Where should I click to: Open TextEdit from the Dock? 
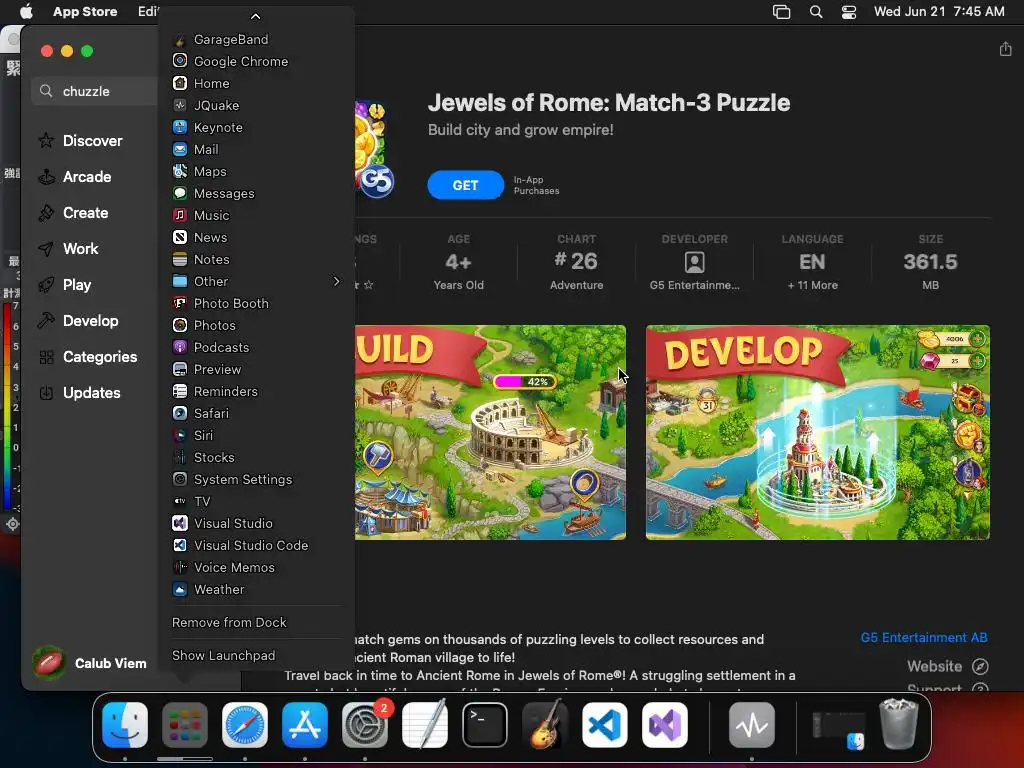click(425, 724)
